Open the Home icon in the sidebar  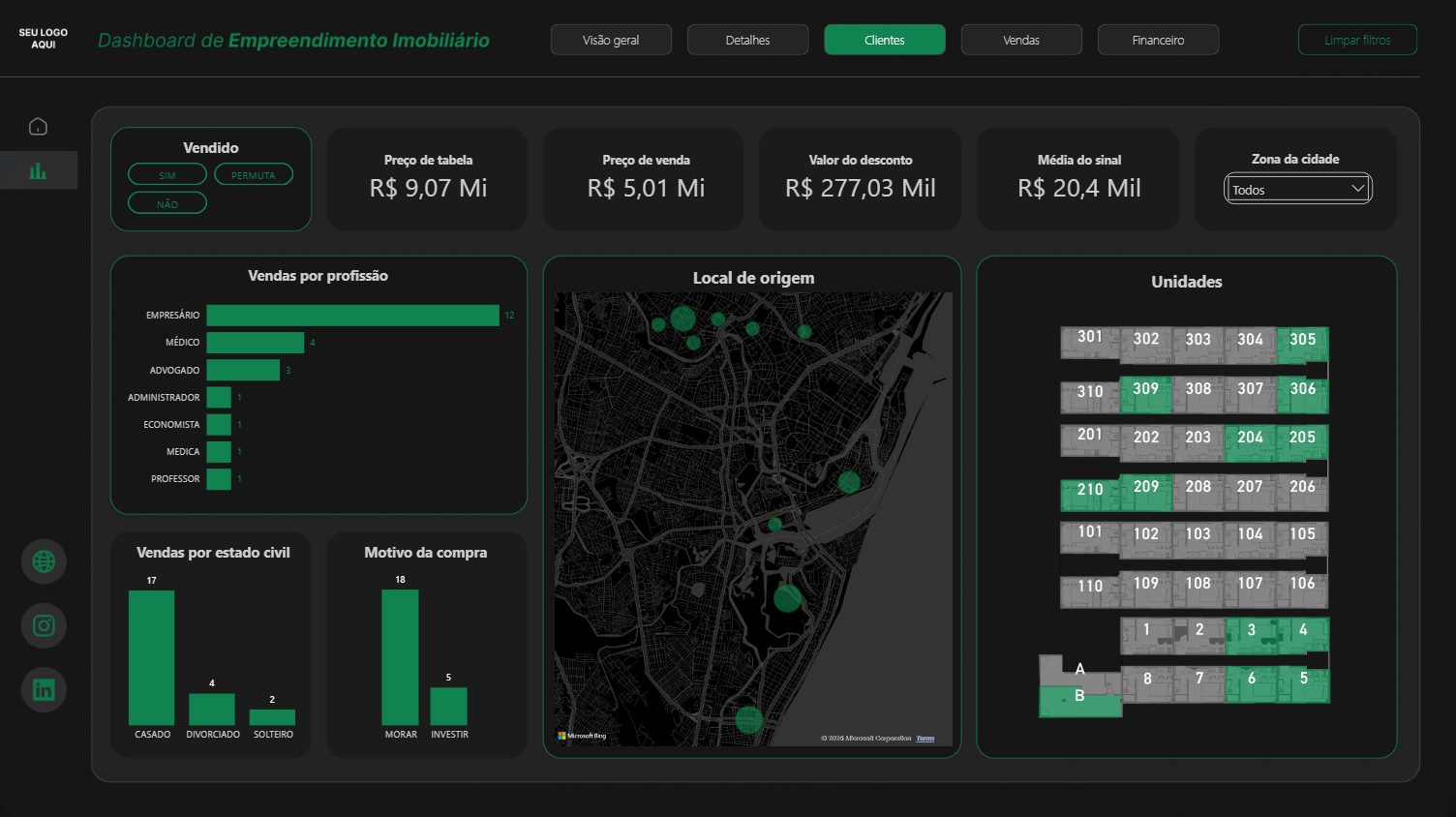click(38, 126)
